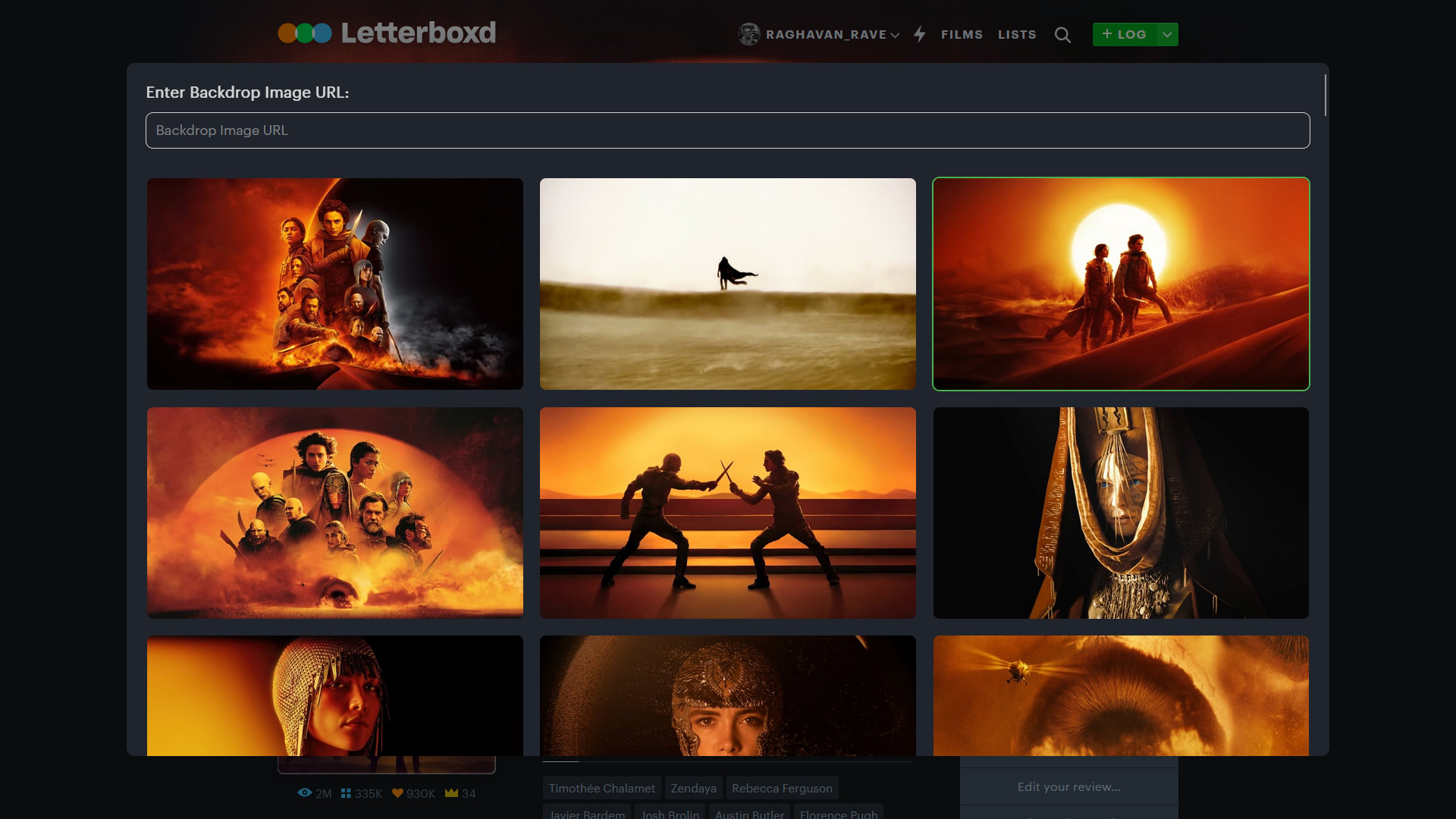Viewport: 1456px width, 819px height.
Task: Click the Timothée Chalamet cast link
Action: (601, 788)
